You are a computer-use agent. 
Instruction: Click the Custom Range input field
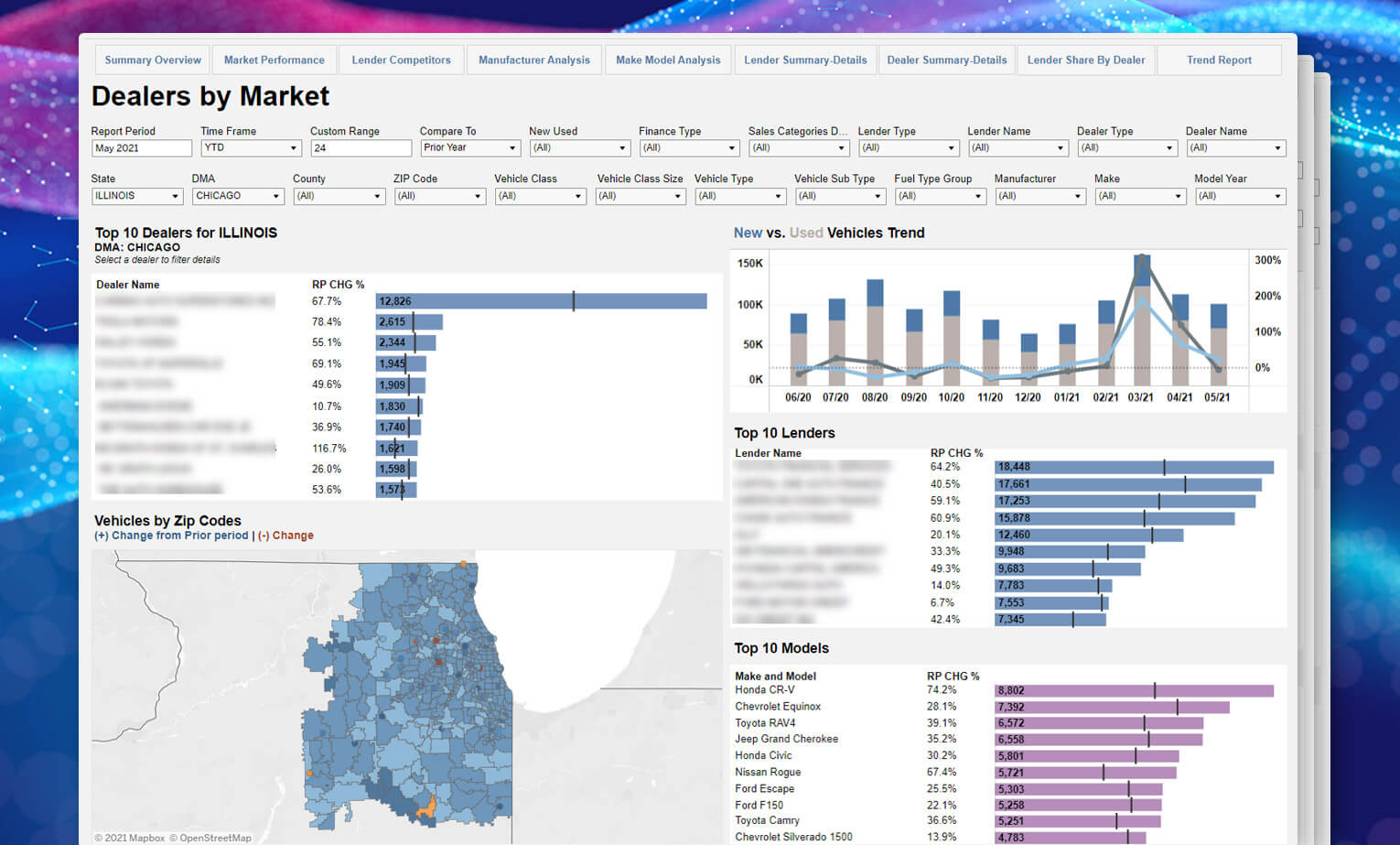coord(361,148)
